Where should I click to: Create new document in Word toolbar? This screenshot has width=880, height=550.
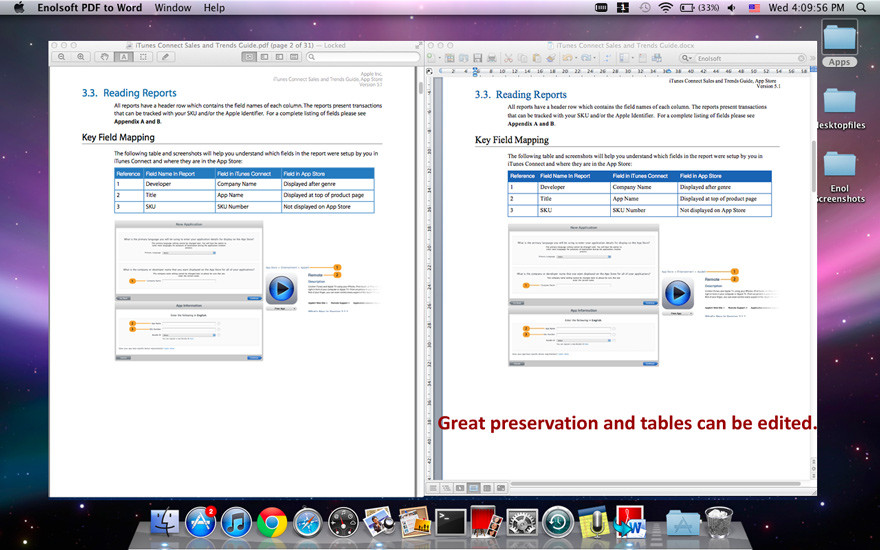pos(430,58)
